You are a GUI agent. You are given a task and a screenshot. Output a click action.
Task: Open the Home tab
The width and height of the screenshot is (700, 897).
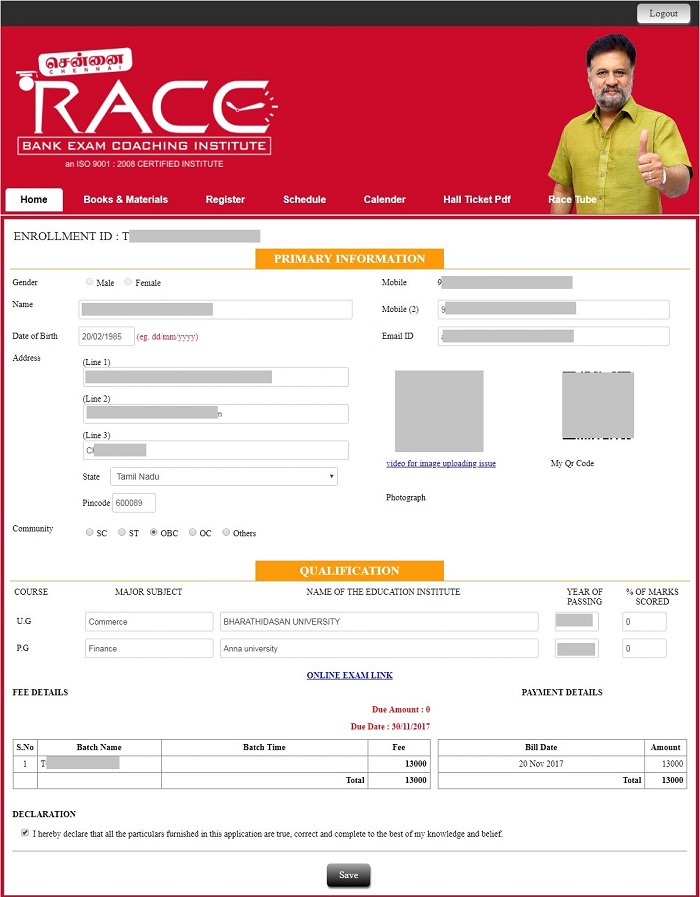coord(34,200)
